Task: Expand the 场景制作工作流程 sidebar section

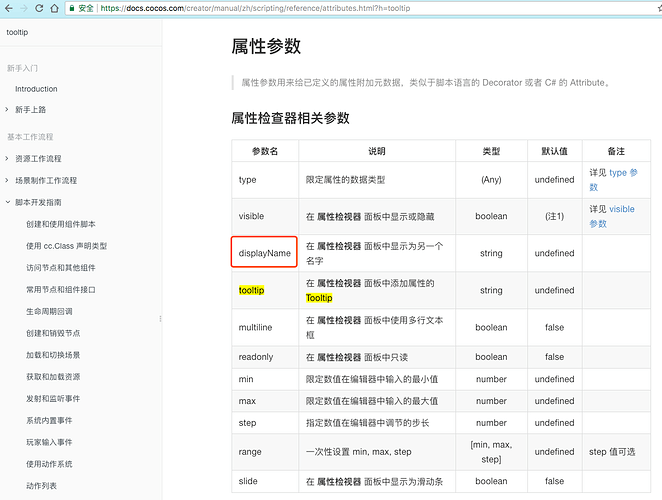Action: 7,180
